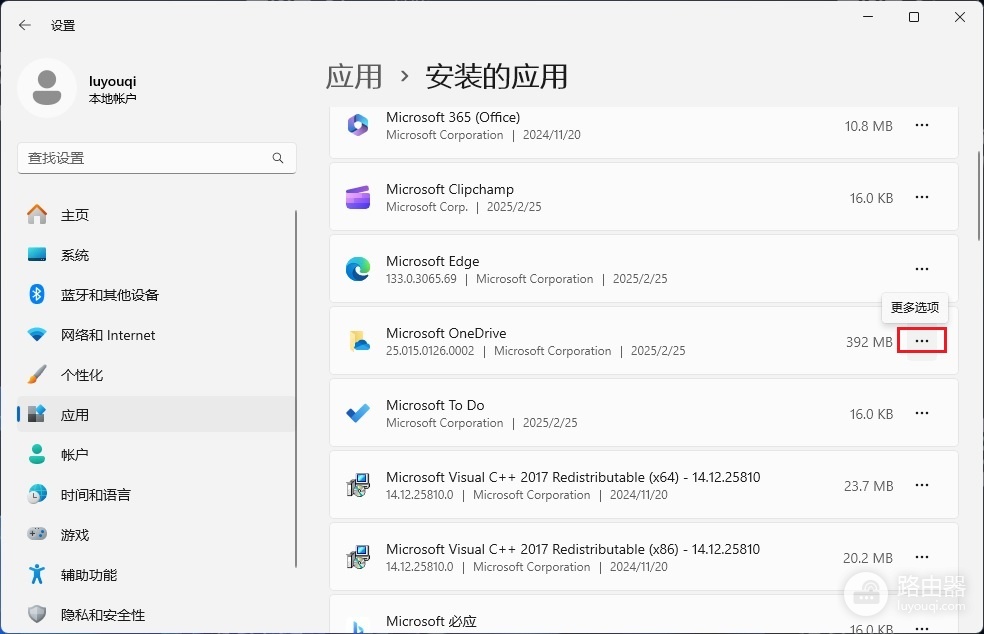The width and height of the screenshot is (984, 634).
Task: Go back with the arrow icon
Action: [x=24, y=25]
